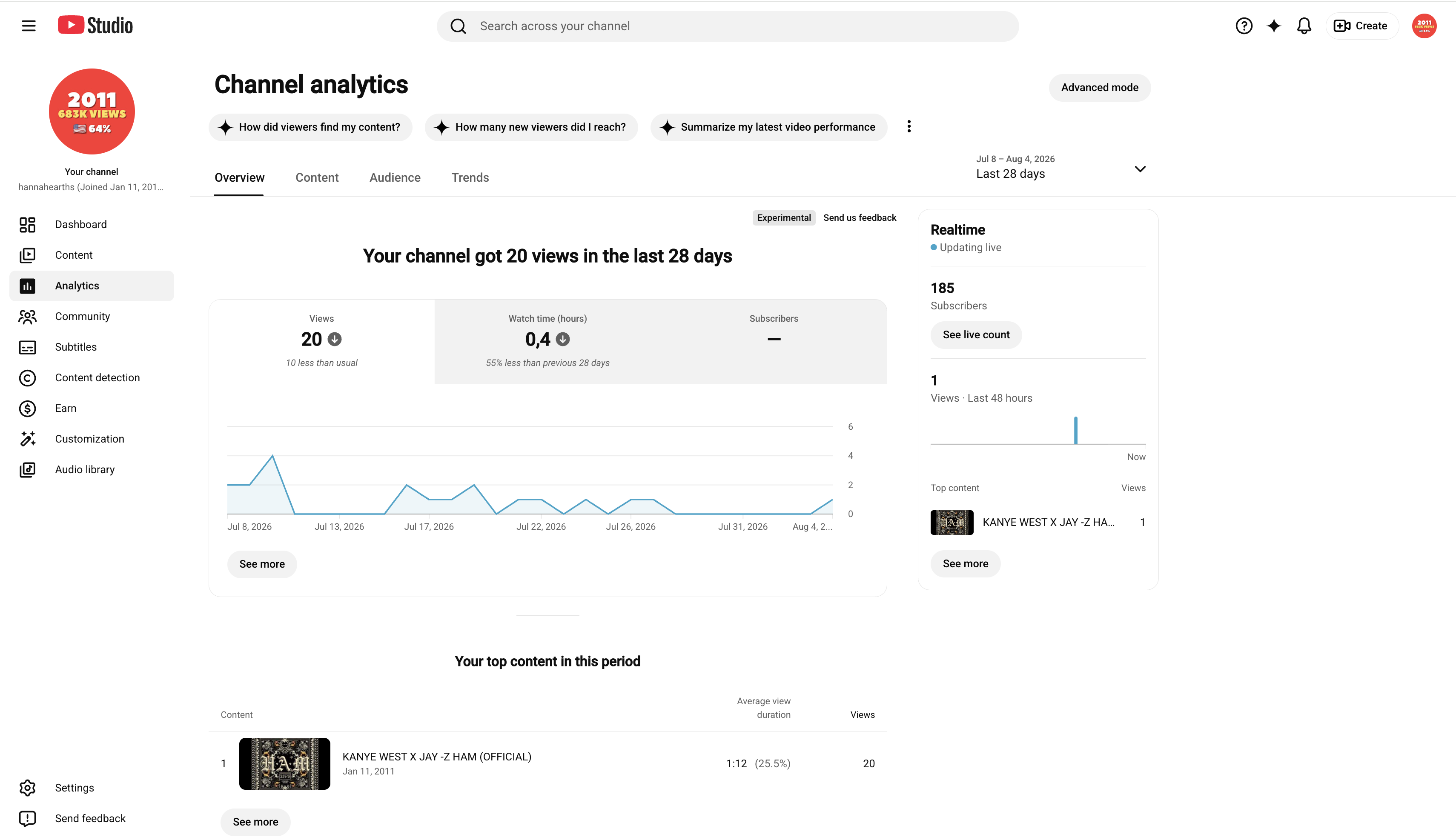
Task: Select the Watch time (hours) metric card
Action: pyautogui.click(x=547, y=342)
